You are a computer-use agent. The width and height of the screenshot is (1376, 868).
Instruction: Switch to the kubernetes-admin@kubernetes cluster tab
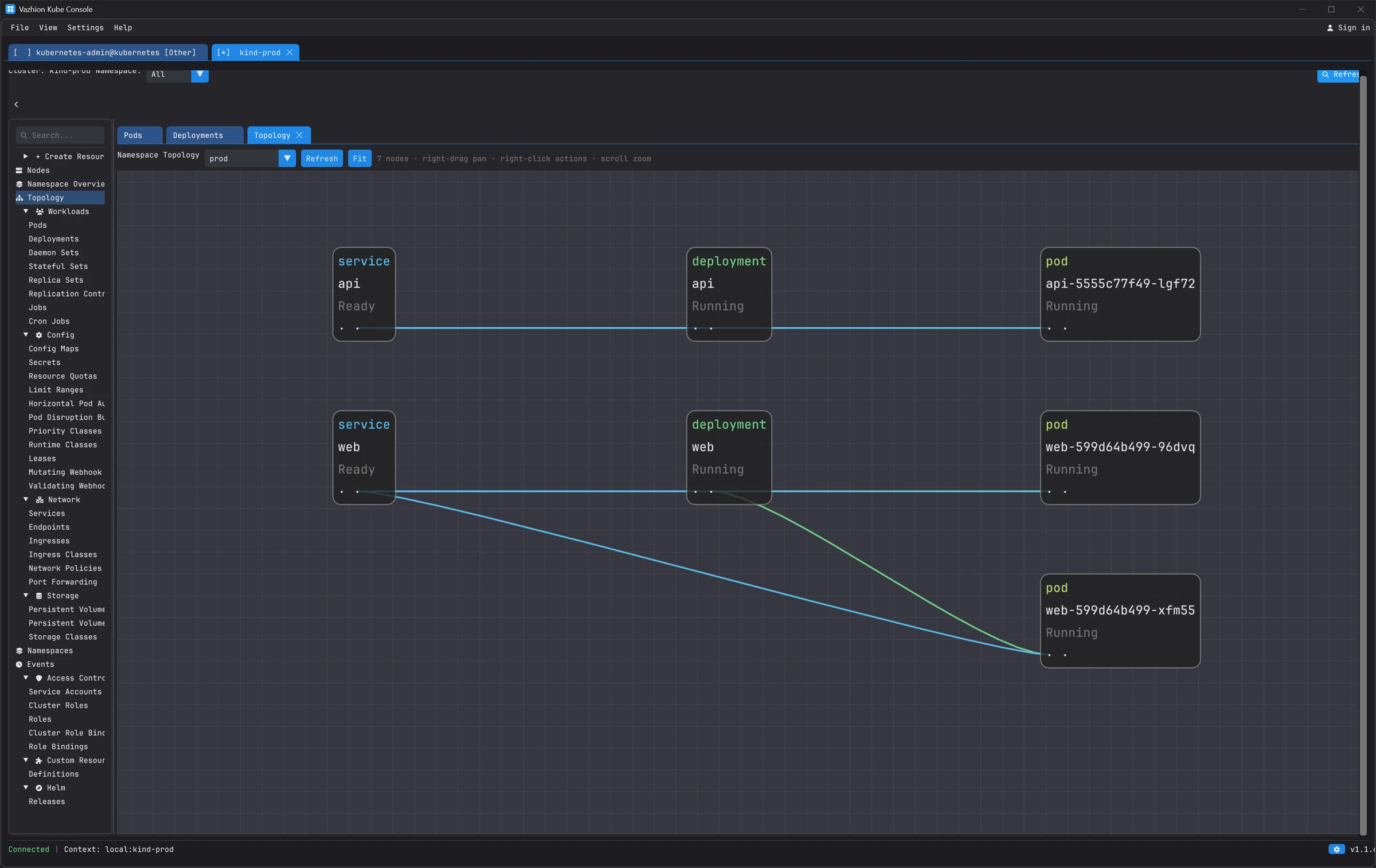[x=109, y=52]
